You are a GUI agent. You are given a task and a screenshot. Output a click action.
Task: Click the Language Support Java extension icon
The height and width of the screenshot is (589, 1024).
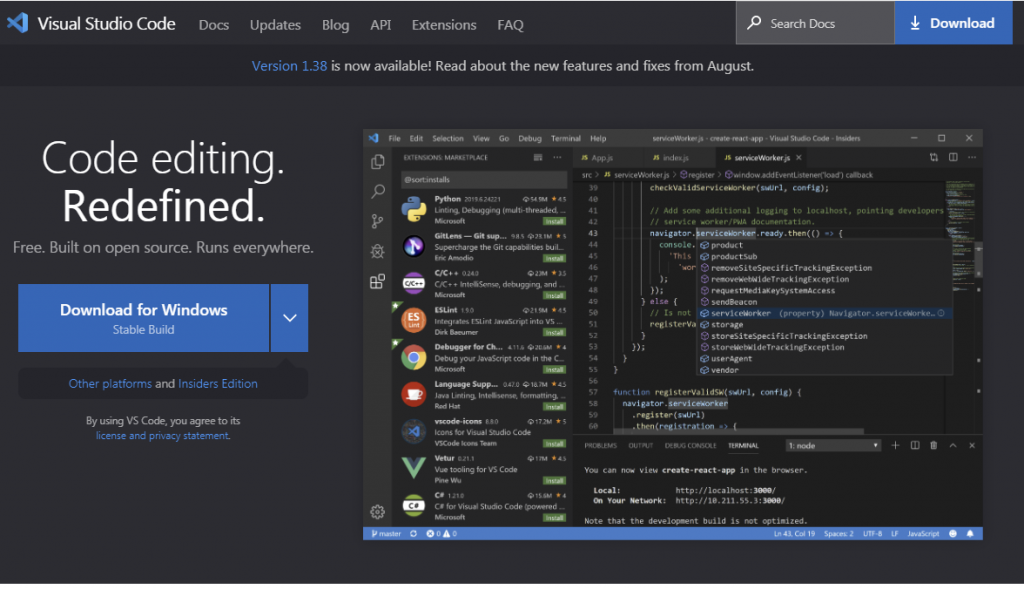coord(413,394)
